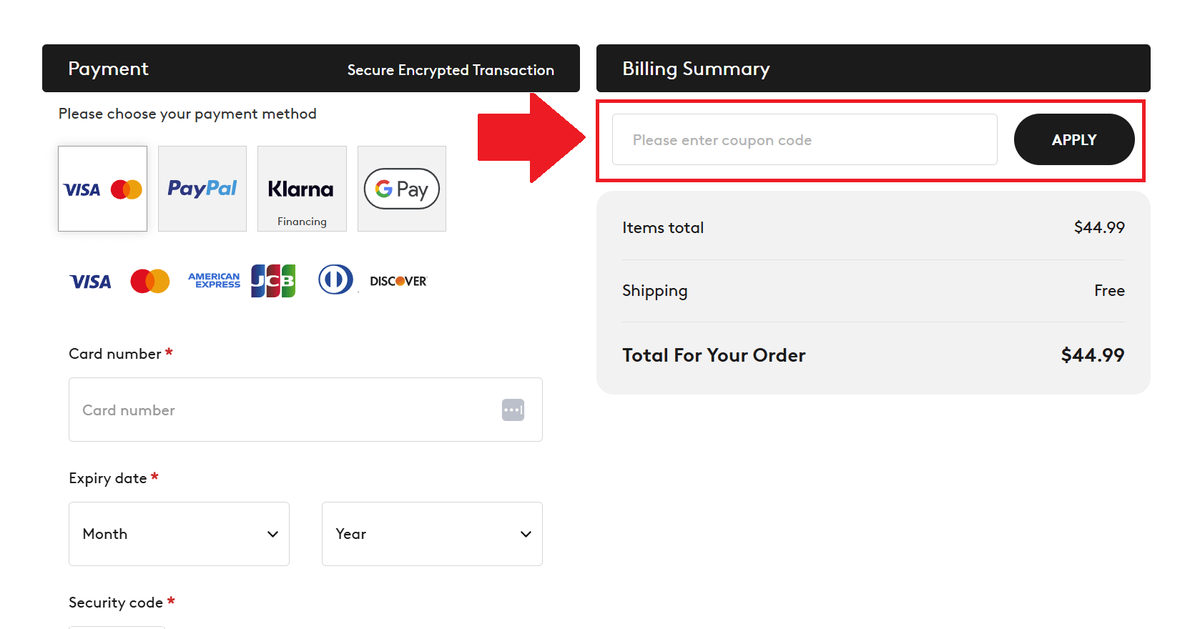Select Visa Mastercard payment method tile
Screen dimensions: 1200x629
103,189
